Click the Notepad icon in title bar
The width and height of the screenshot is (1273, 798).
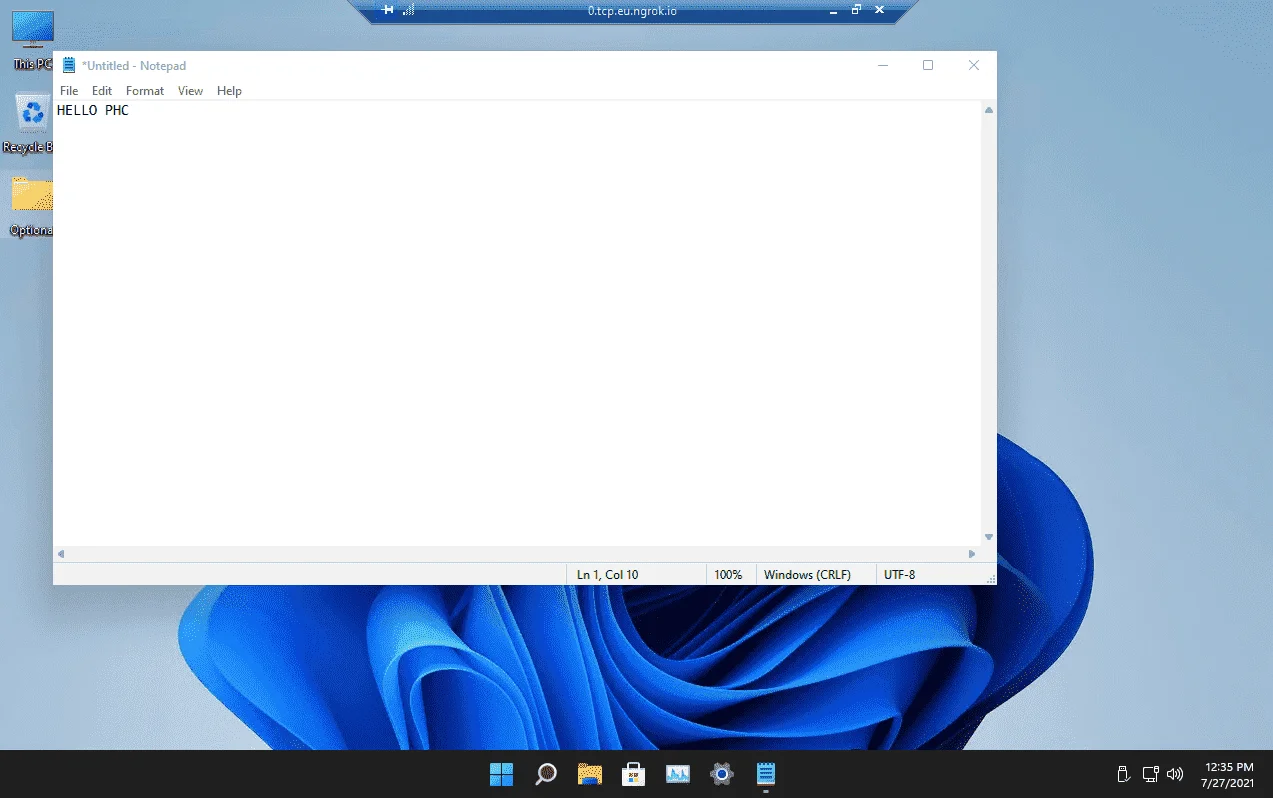(69, 65)
